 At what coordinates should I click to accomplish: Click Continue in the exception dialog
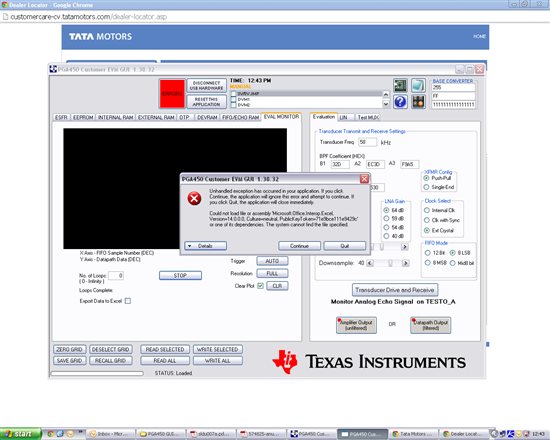point(299,246)
